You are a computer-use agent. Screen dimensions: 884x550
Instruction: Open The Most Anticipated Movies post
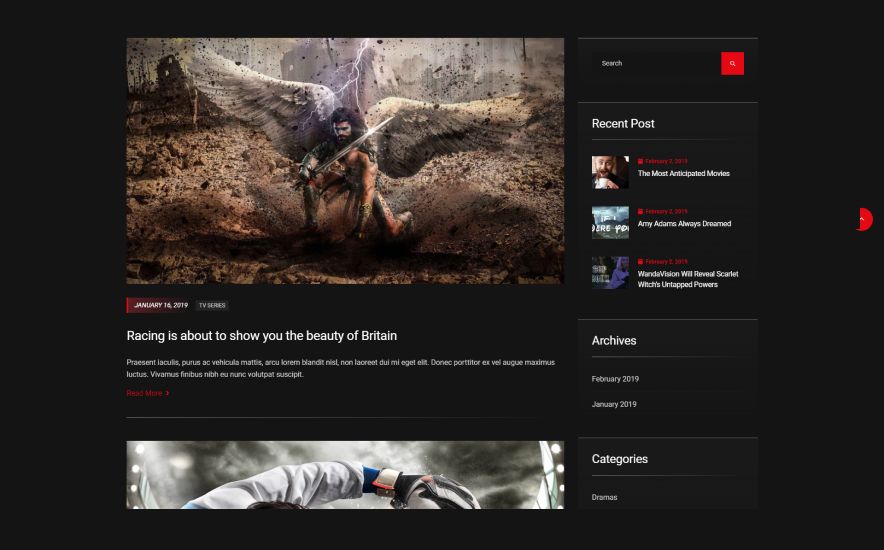pos(683,174)
